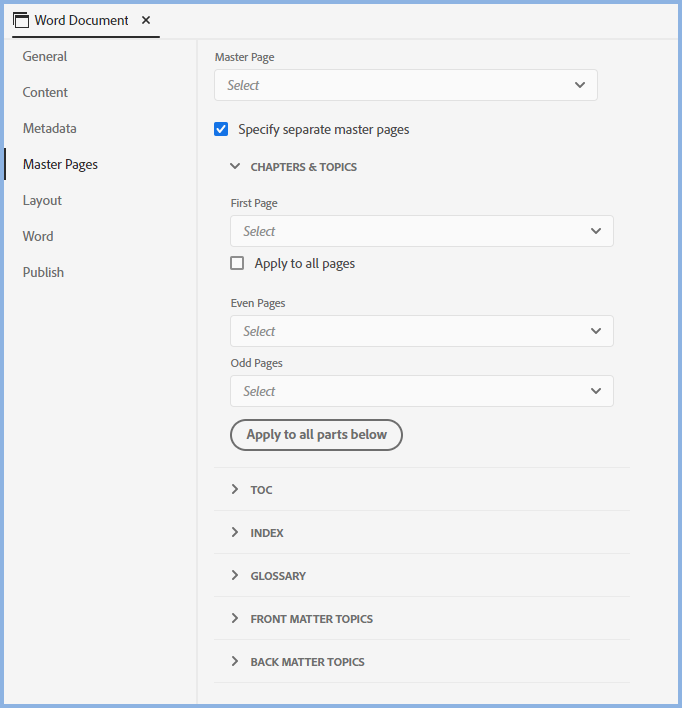Open the Word settings section

38,237
